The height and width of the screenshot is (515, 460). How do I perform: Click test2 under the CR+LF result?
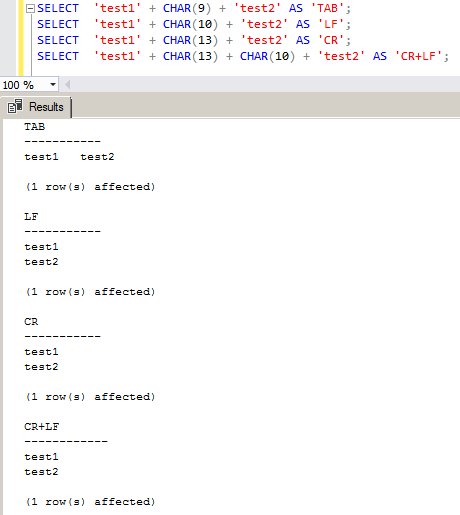pyautogui.click(x=41, y=472)
